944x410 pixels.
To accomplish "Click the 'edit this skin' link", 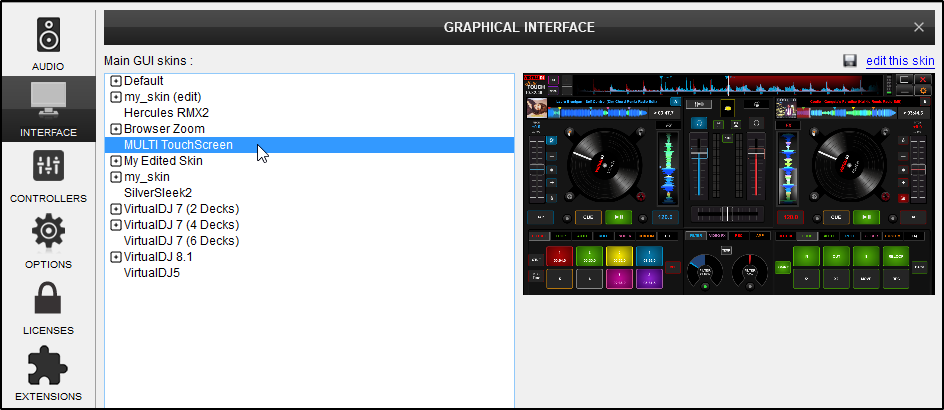I will [900, 61].
